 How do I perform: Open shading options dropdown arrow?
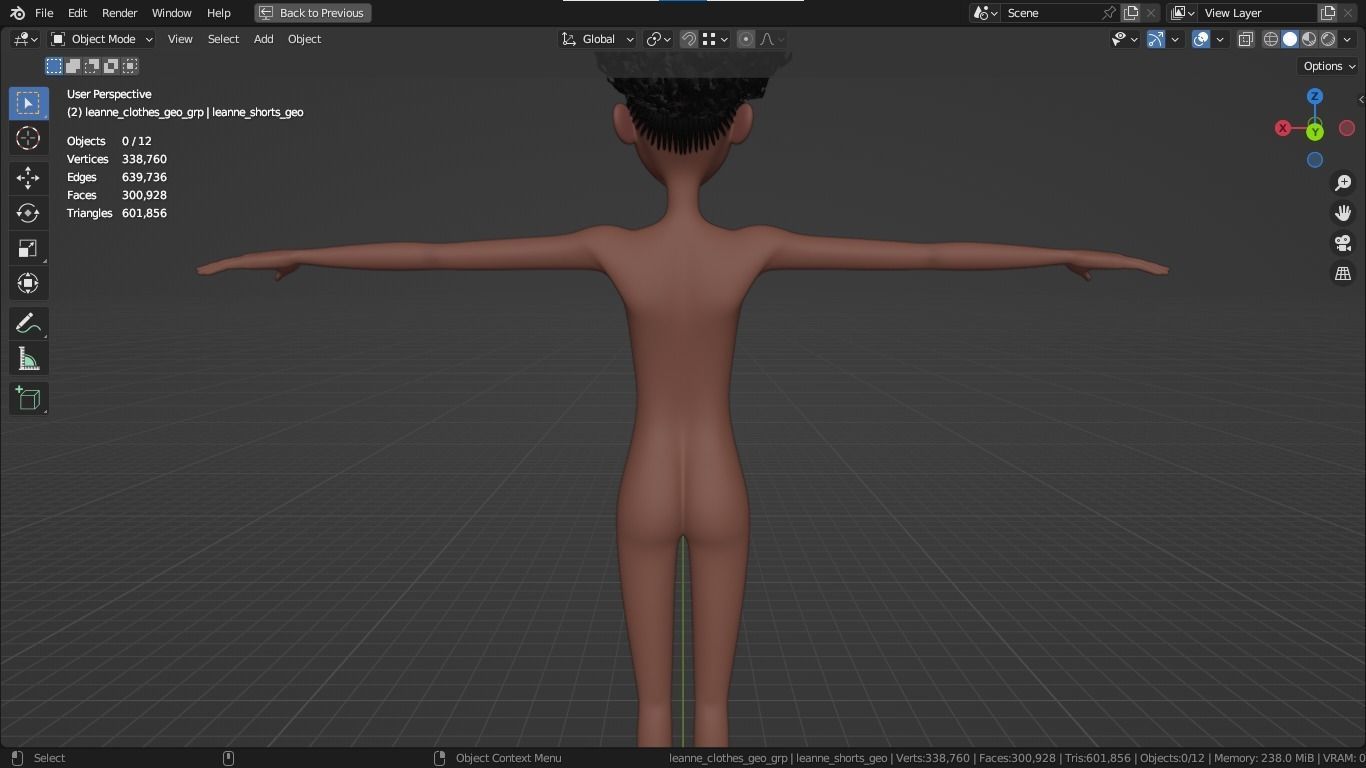1347,39
